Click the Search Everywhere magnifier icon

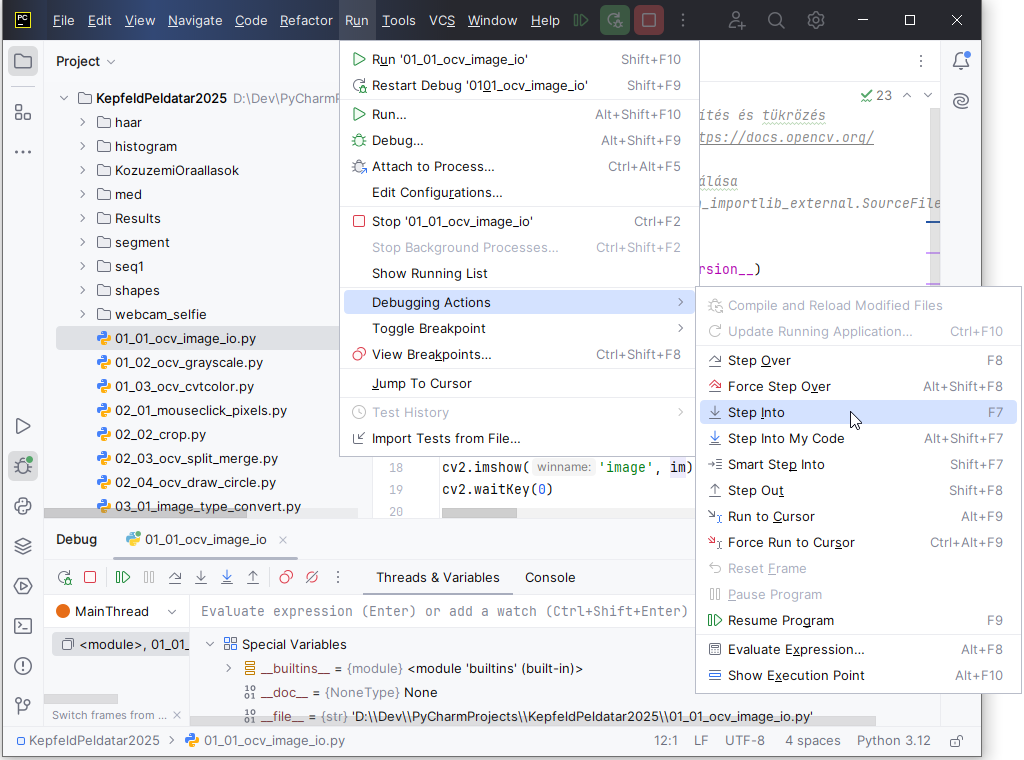coord(776,20)
